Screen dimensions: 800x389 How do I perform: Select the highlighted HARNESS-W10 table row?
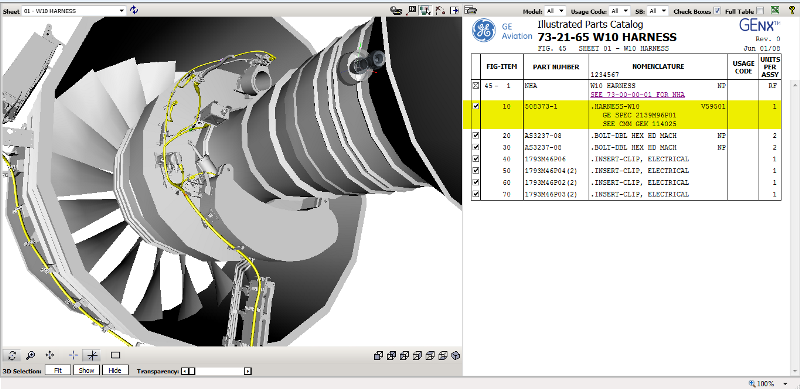[x=626, y=115]
